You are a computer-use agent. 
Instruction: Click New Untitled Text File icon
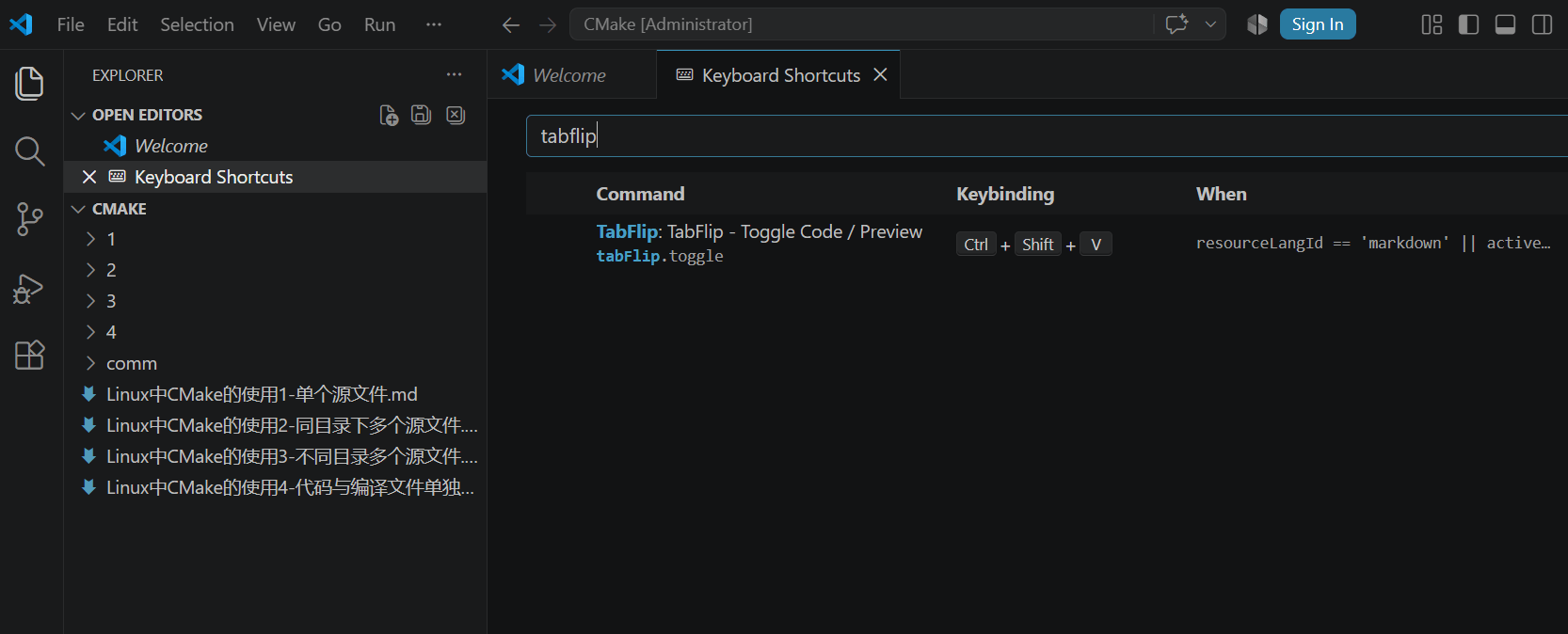pos(389,115)
